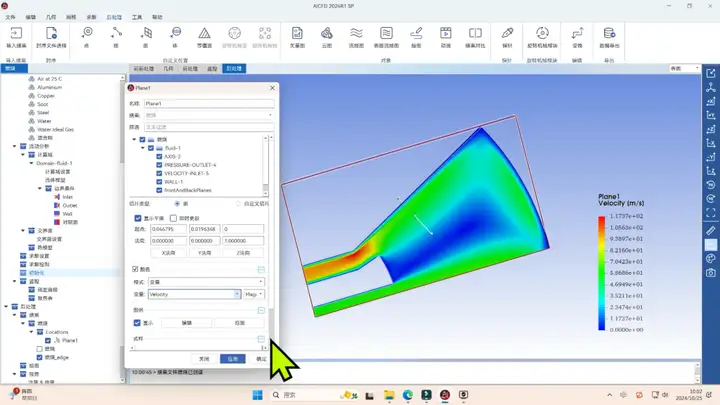Click the top export icon in right toolbar

pos(710,73)
